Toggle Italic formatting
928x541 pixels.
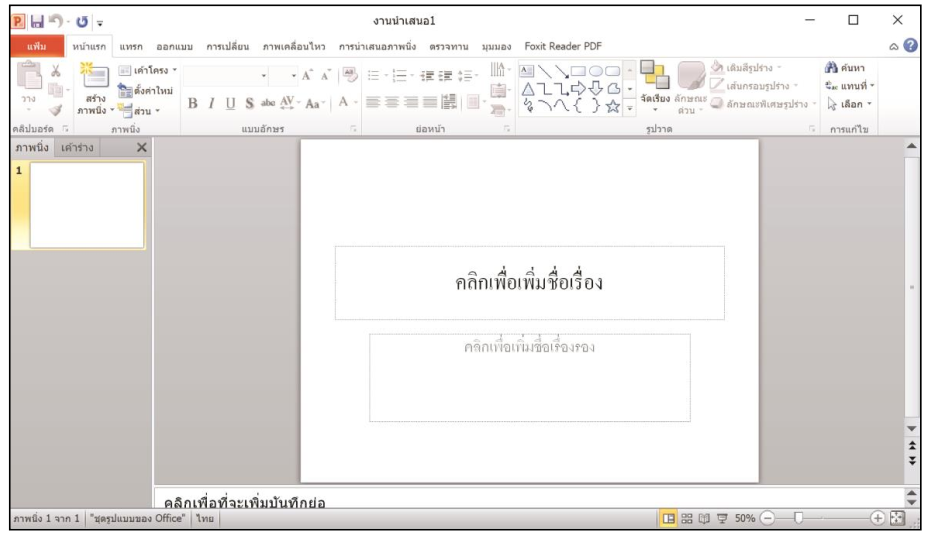tap(212, 105)
